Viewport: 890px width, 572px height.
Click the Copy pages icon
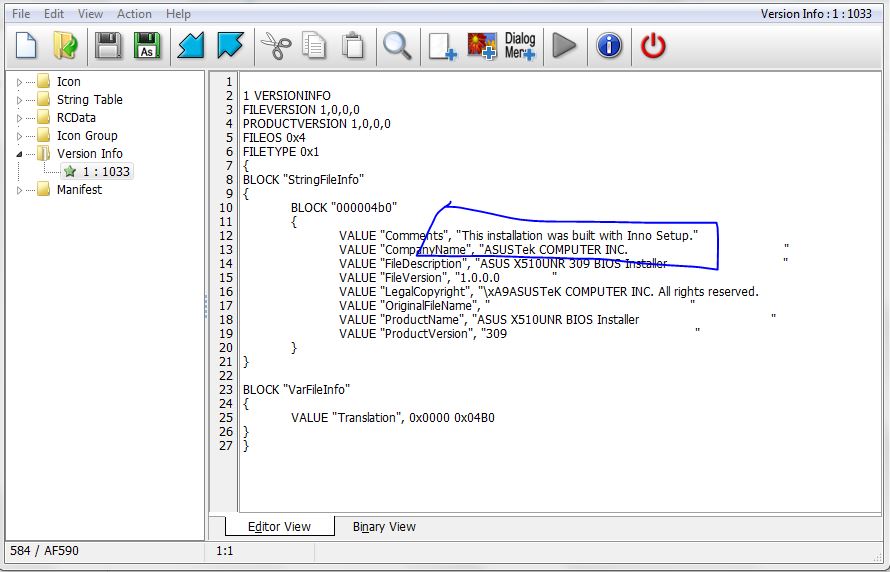point(314,45)
